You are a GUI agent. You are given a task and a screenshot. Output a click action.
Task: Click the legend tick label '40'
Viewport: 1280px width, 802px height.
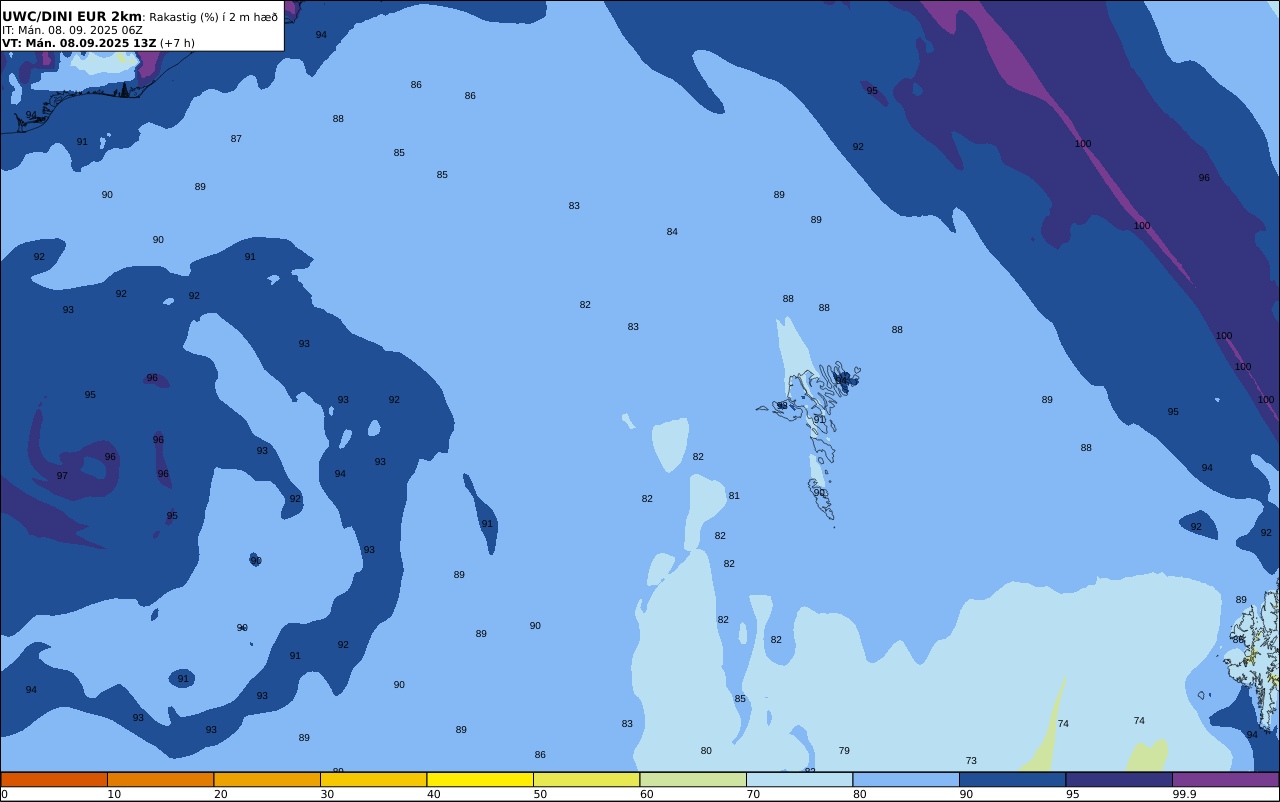434,794
